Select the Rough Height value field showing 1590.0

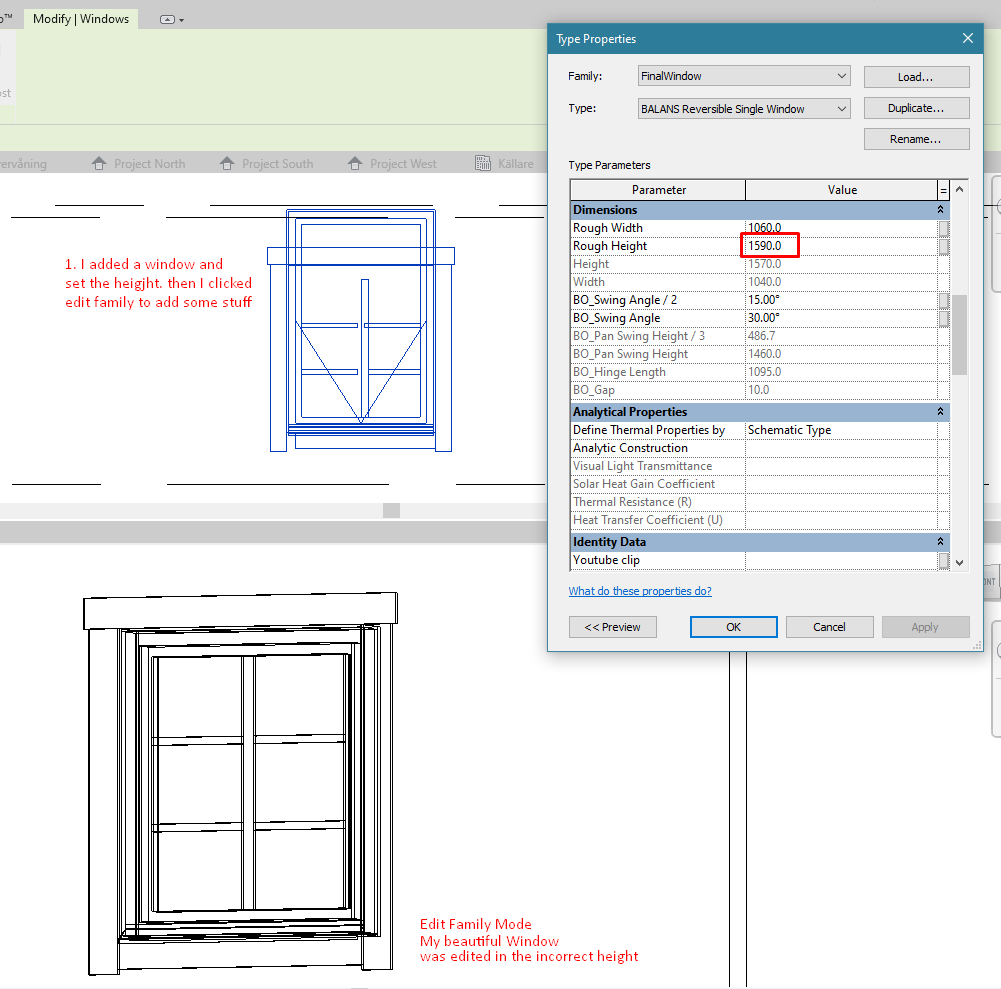(x=769, y=245)
